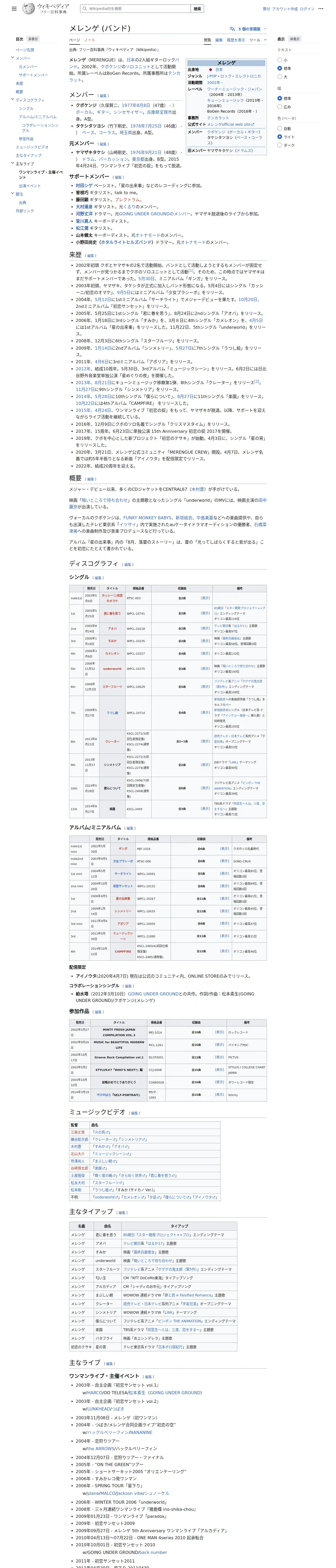
Task: Edit the 来歴 section
Action: 90,256
